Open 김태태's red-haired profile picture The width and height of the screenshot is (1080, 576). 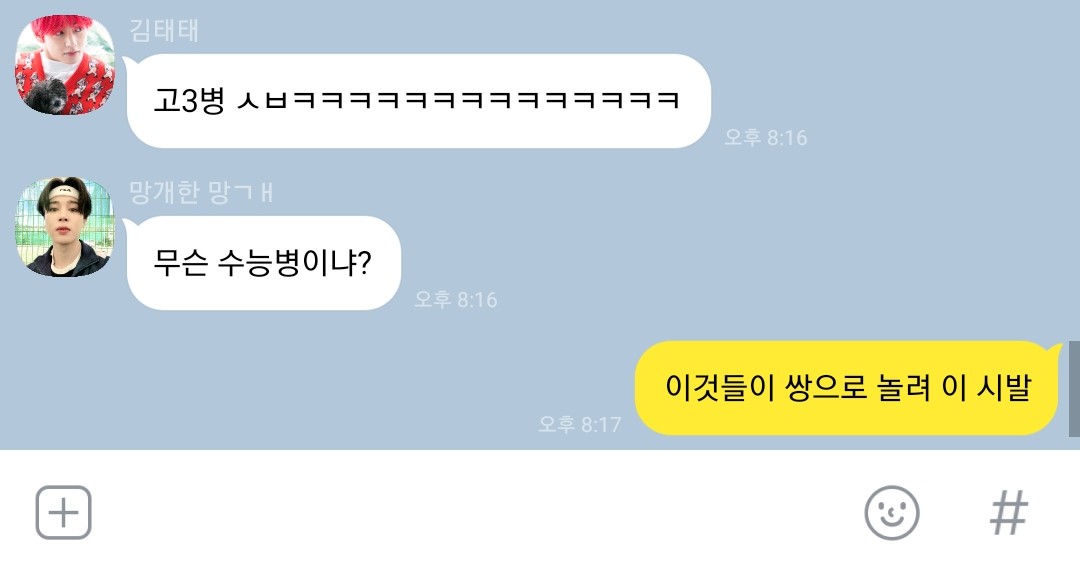click(x=65, y=65)
